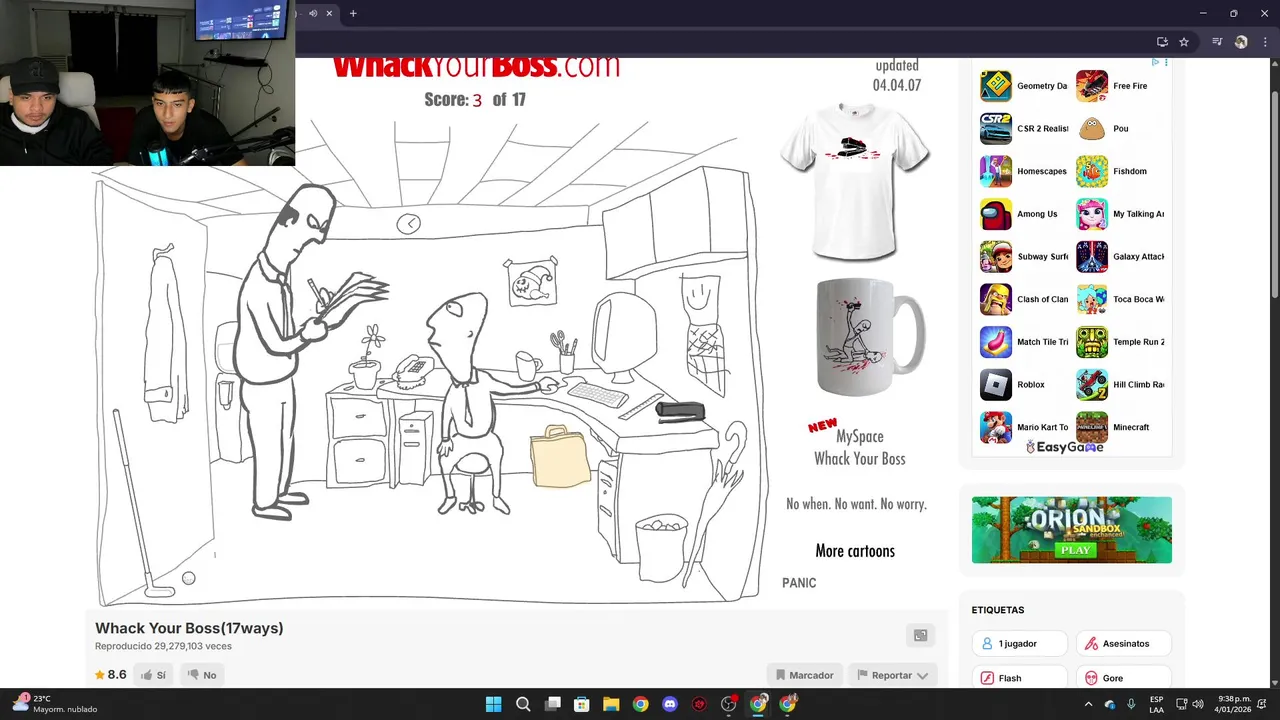1280x720 pixels.
Task: Click the coffee mug on the desk
Action: pos(529,365)
